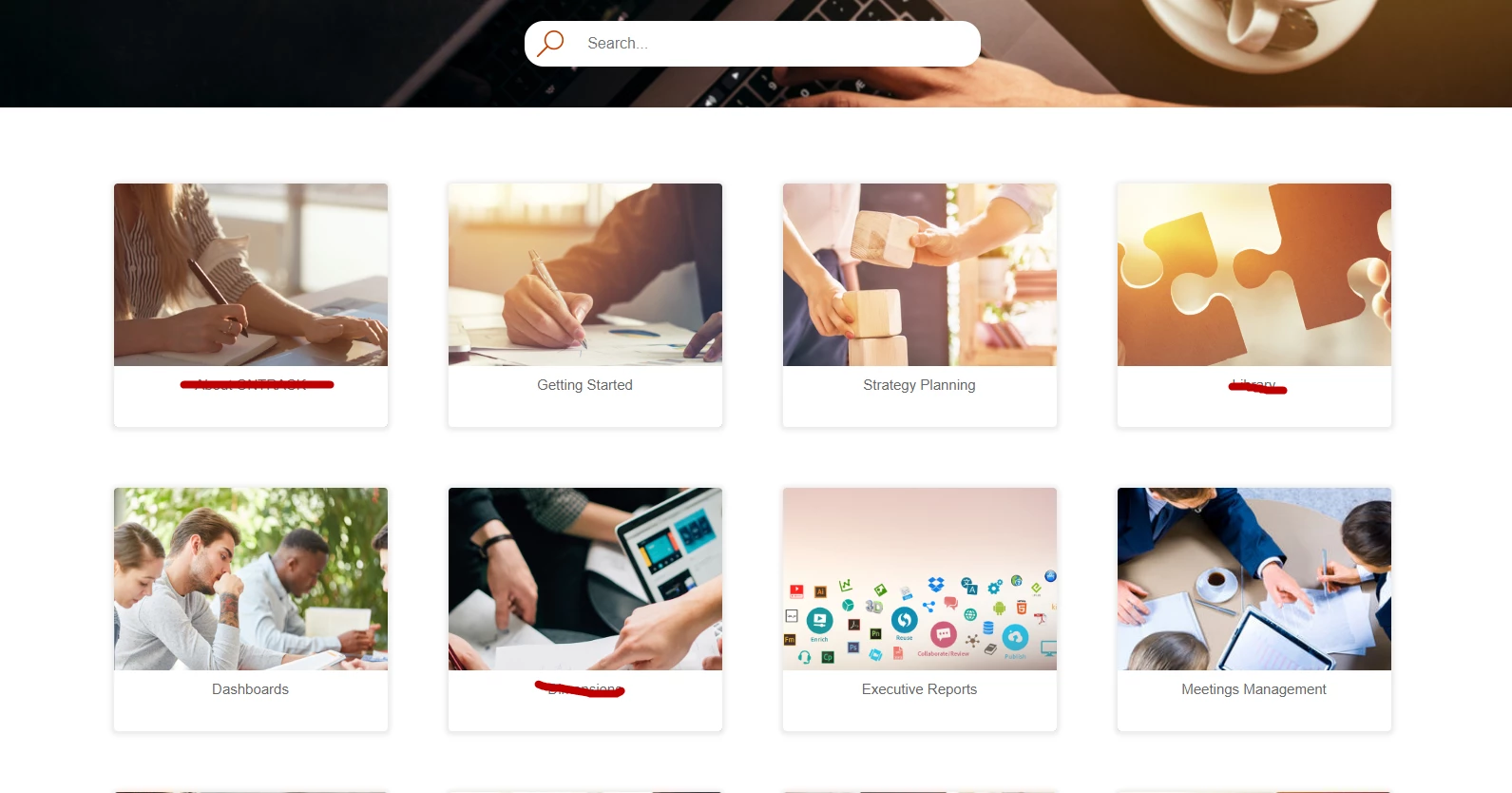Click the Executive Reports app icons image
Image resolution: width=1512 pixels, height=793 pixels.
click(920, 579)
